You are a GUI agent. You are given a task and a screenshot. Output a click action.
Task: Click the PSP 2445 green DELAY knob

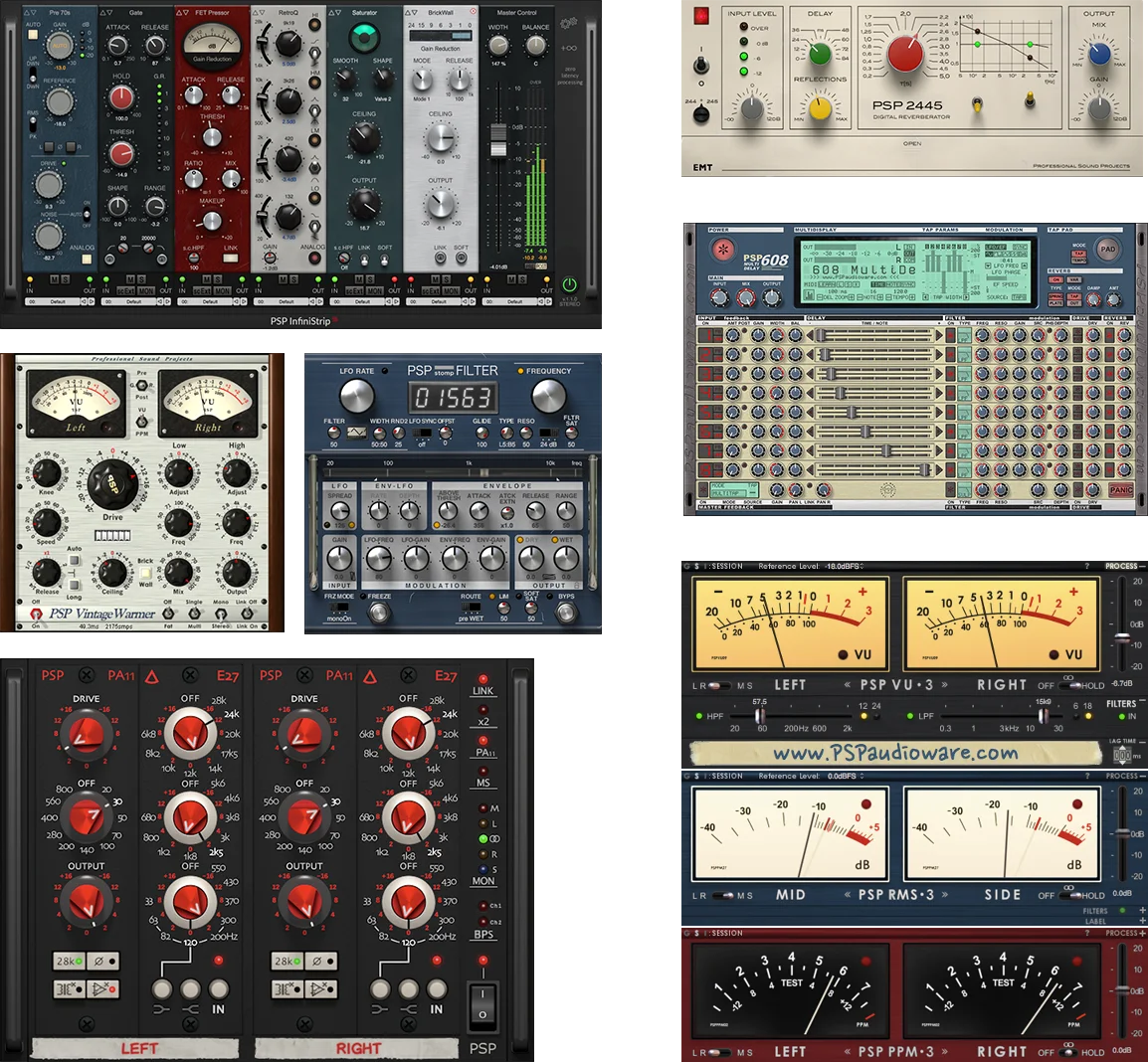820,53
